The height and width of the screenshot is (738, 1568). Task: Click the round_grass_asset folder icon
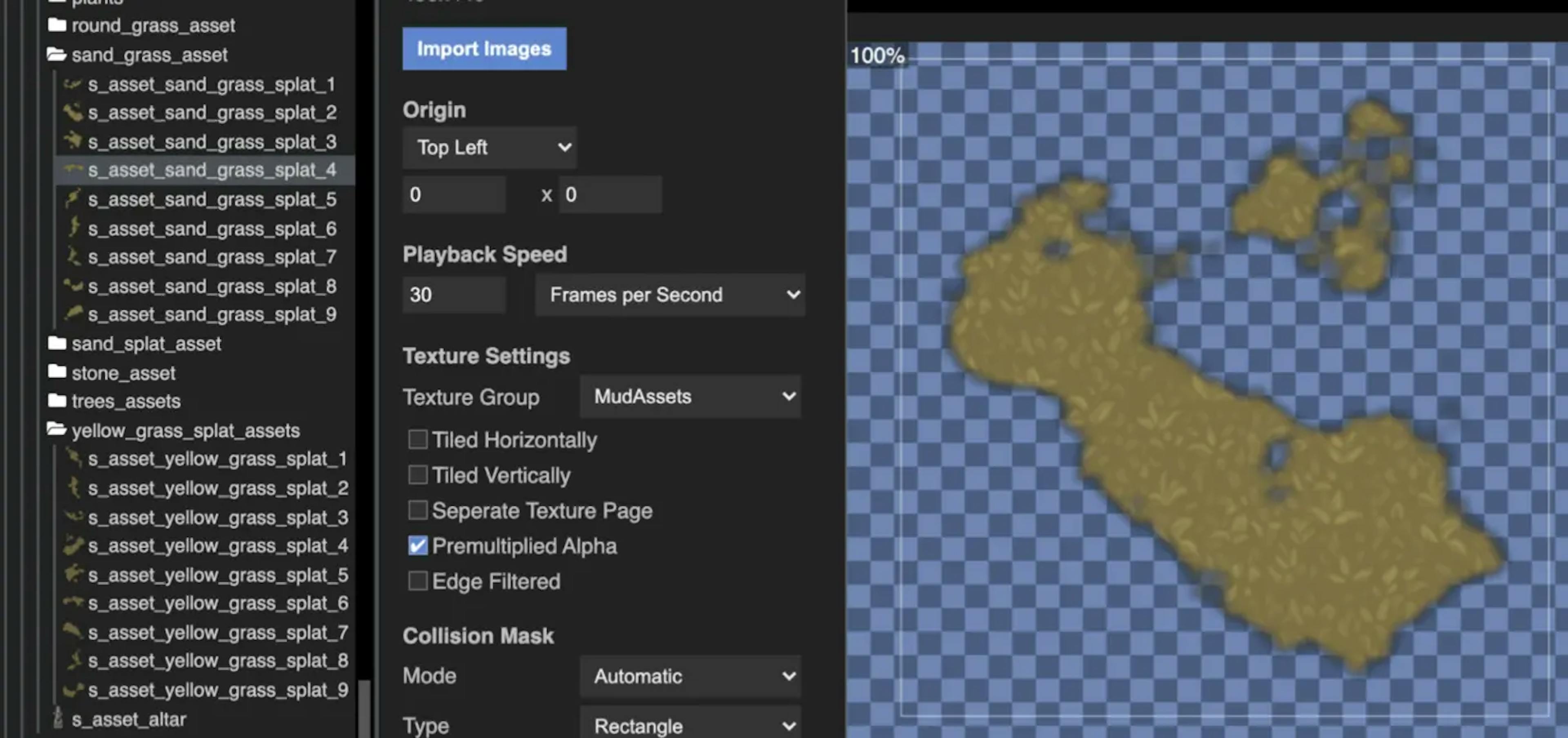pyautogui.click(x=58, y=26)
